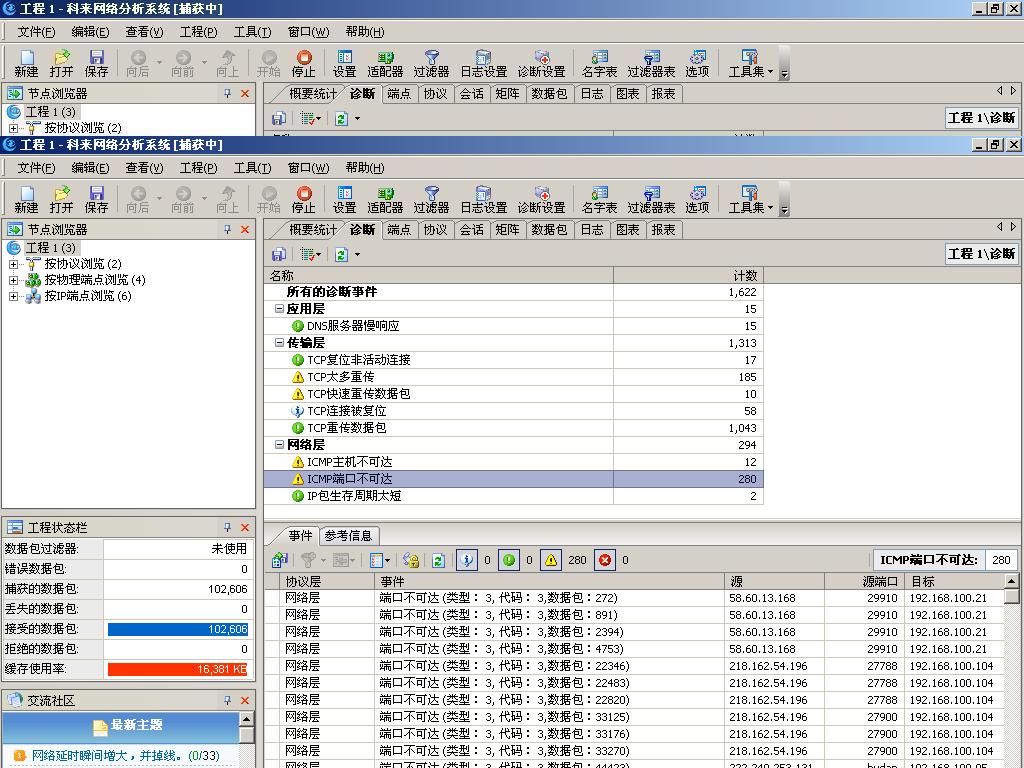Select the IP包生存周期太短 diagnosis row
Screen dimensions: 1024x768
click(354, 496)
